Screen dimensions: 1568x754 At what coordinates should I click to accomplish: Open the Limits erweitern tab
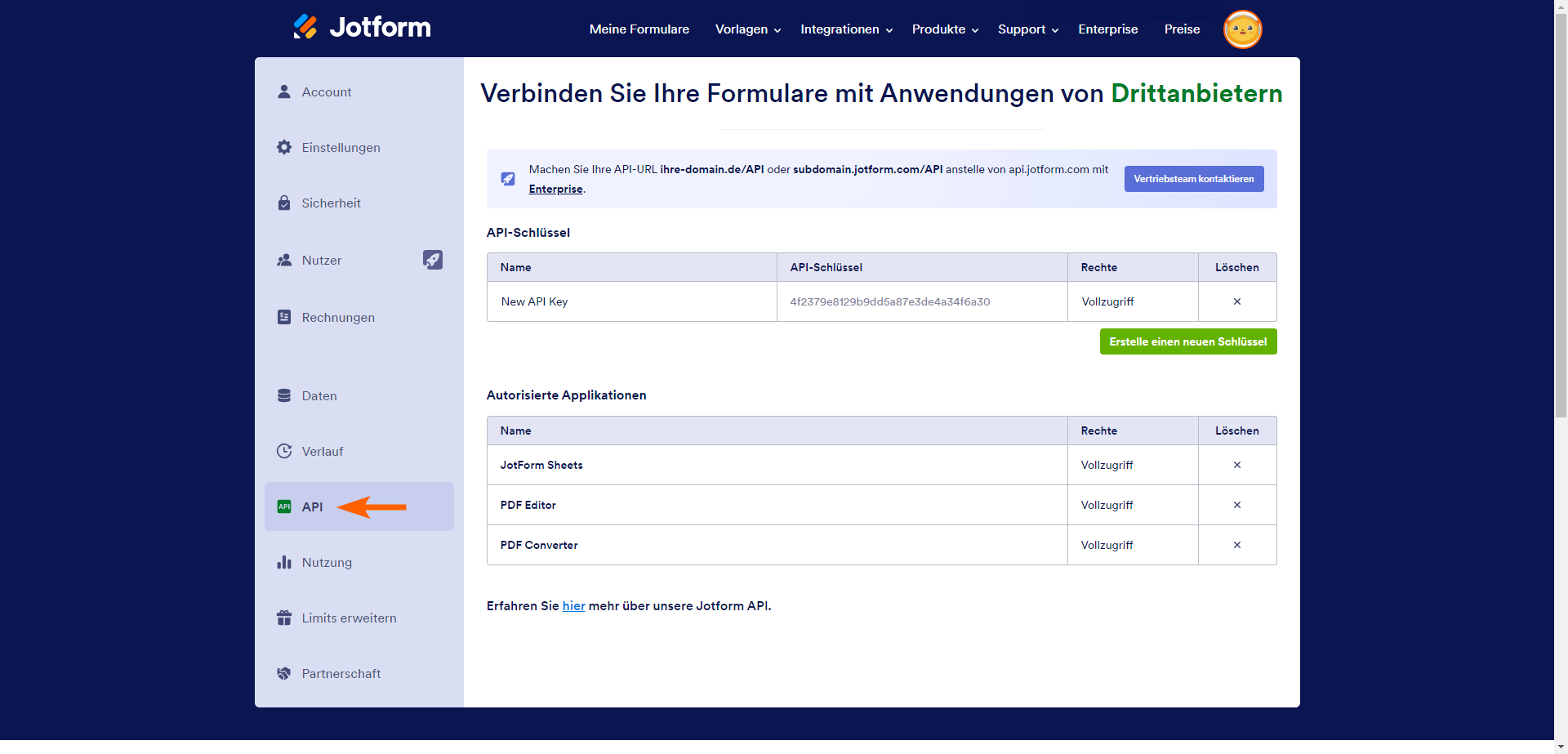[x=359, y=618]
